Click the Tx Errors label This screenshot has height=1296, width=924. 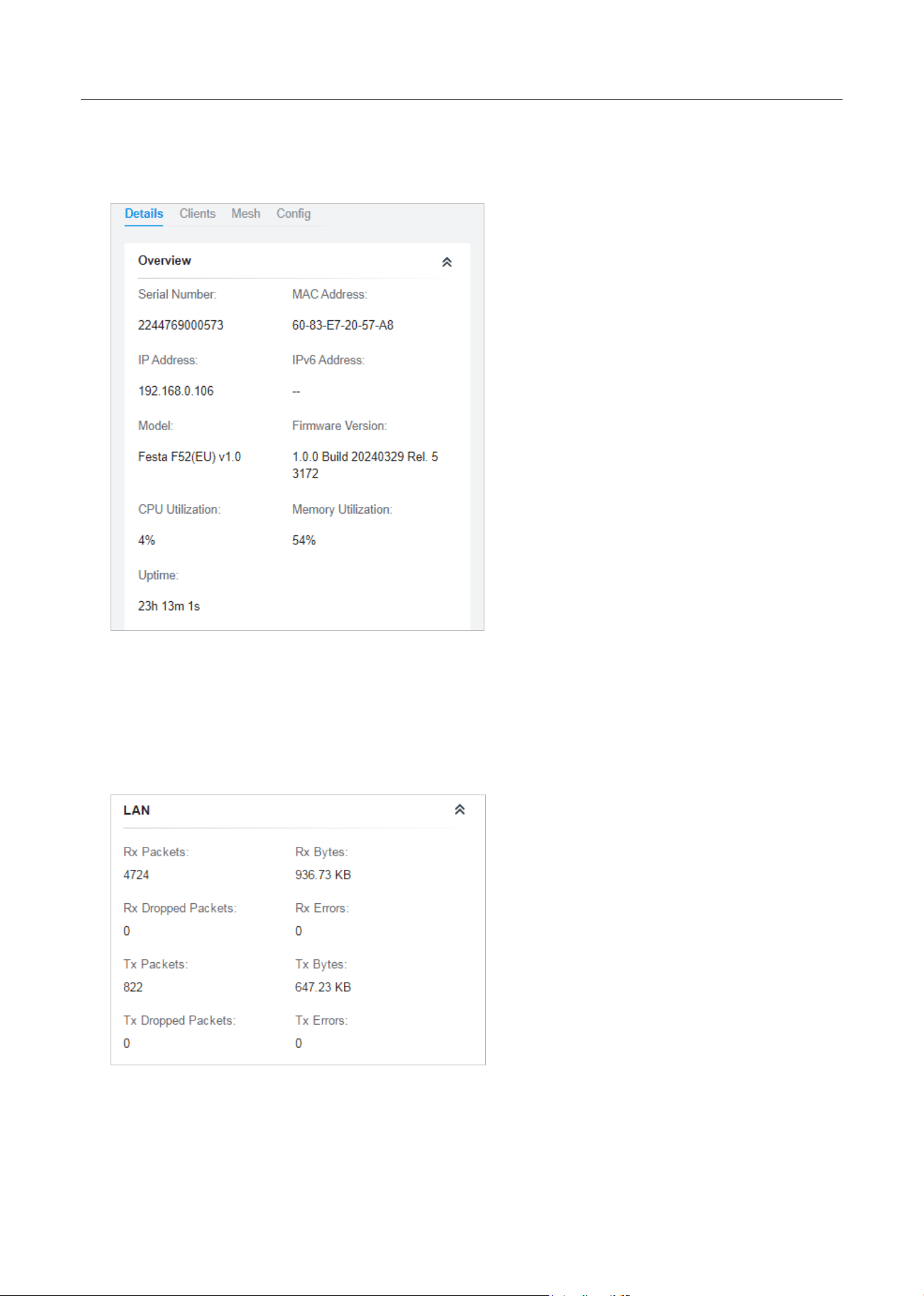(322, 1021)
